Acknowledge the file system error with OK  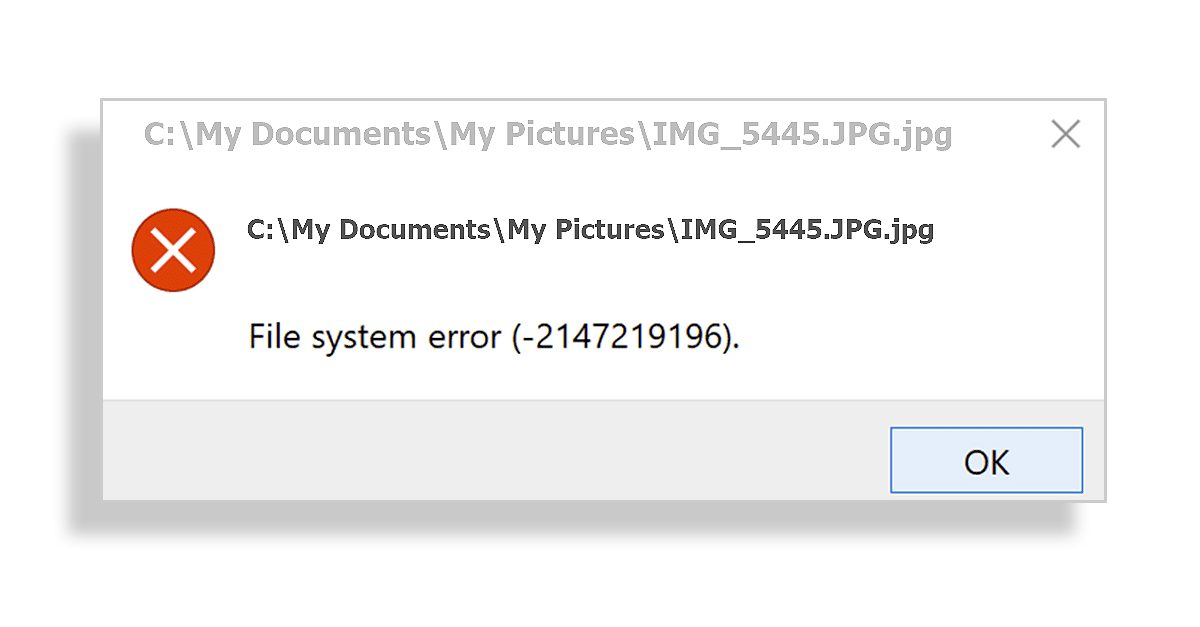pyautogui.click(x=986, y=460)
